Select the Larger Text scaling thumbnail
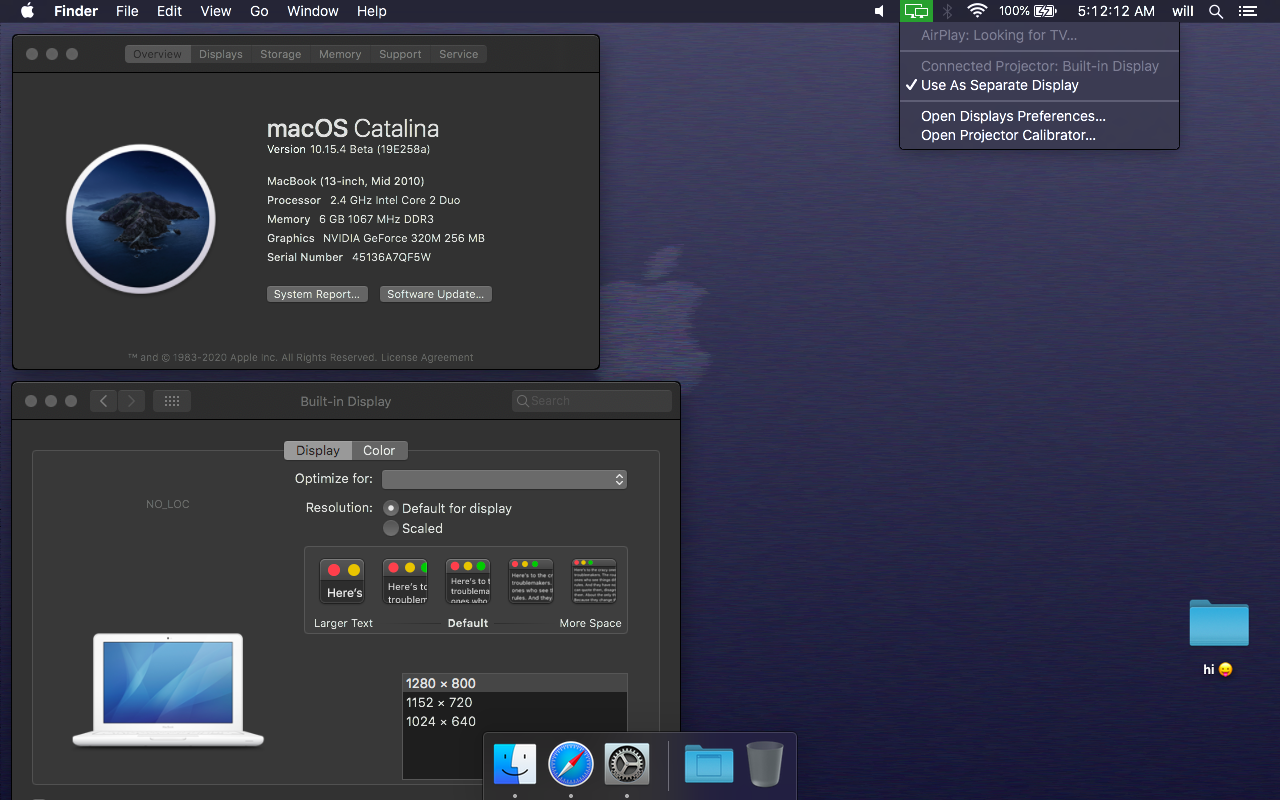The image size is (1280, 800). point(342,582)
